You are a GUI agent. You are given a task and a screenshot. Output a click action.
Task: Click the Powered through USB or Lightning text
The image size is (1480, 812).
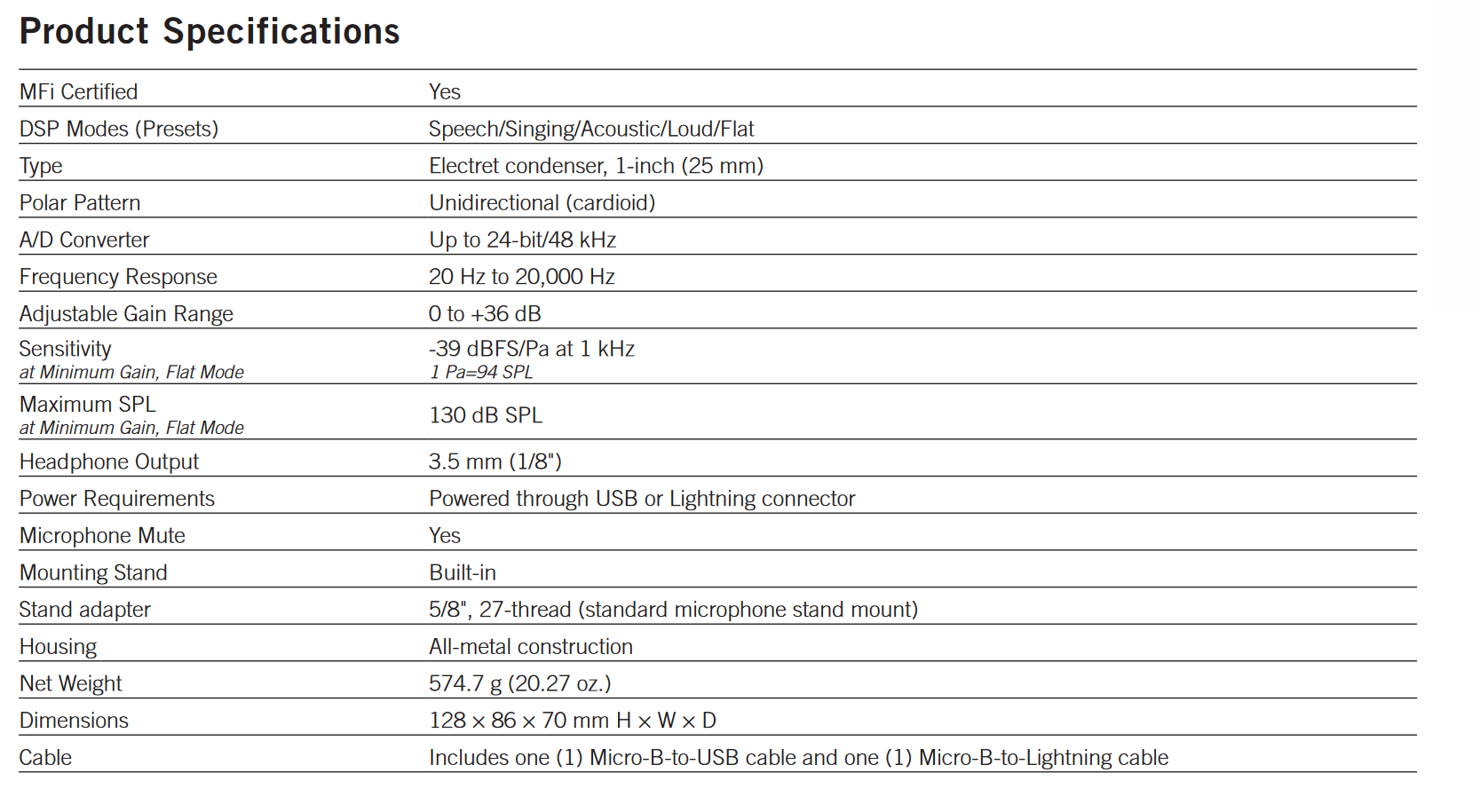[x=641, y=499]
